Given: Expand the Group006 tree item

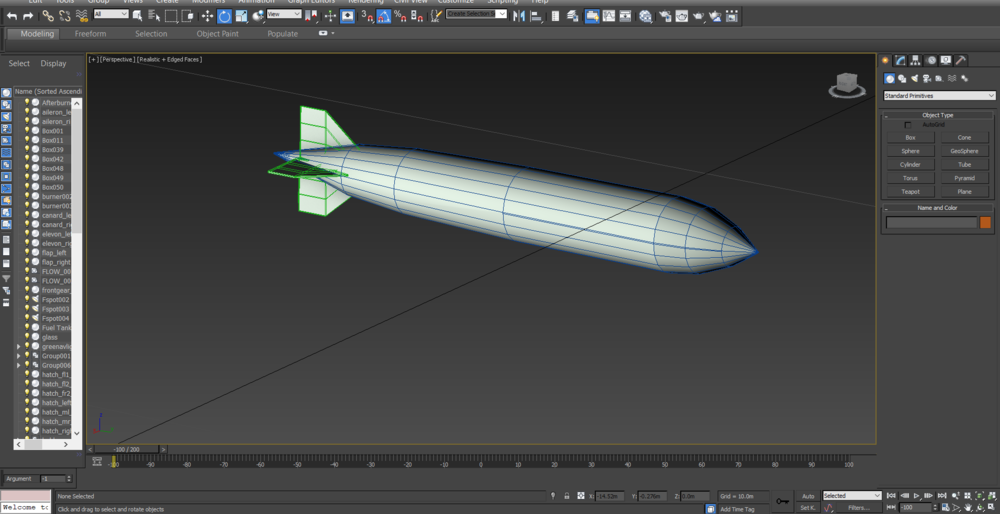Looking at the screenshot, I should tap(18, 365).
